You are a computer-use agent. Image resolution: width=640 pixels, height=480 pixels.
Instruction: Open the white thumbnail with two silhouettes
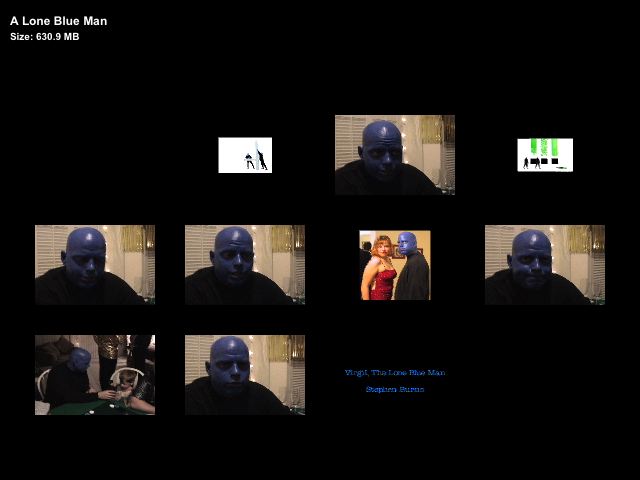click(x=245, y=155)
